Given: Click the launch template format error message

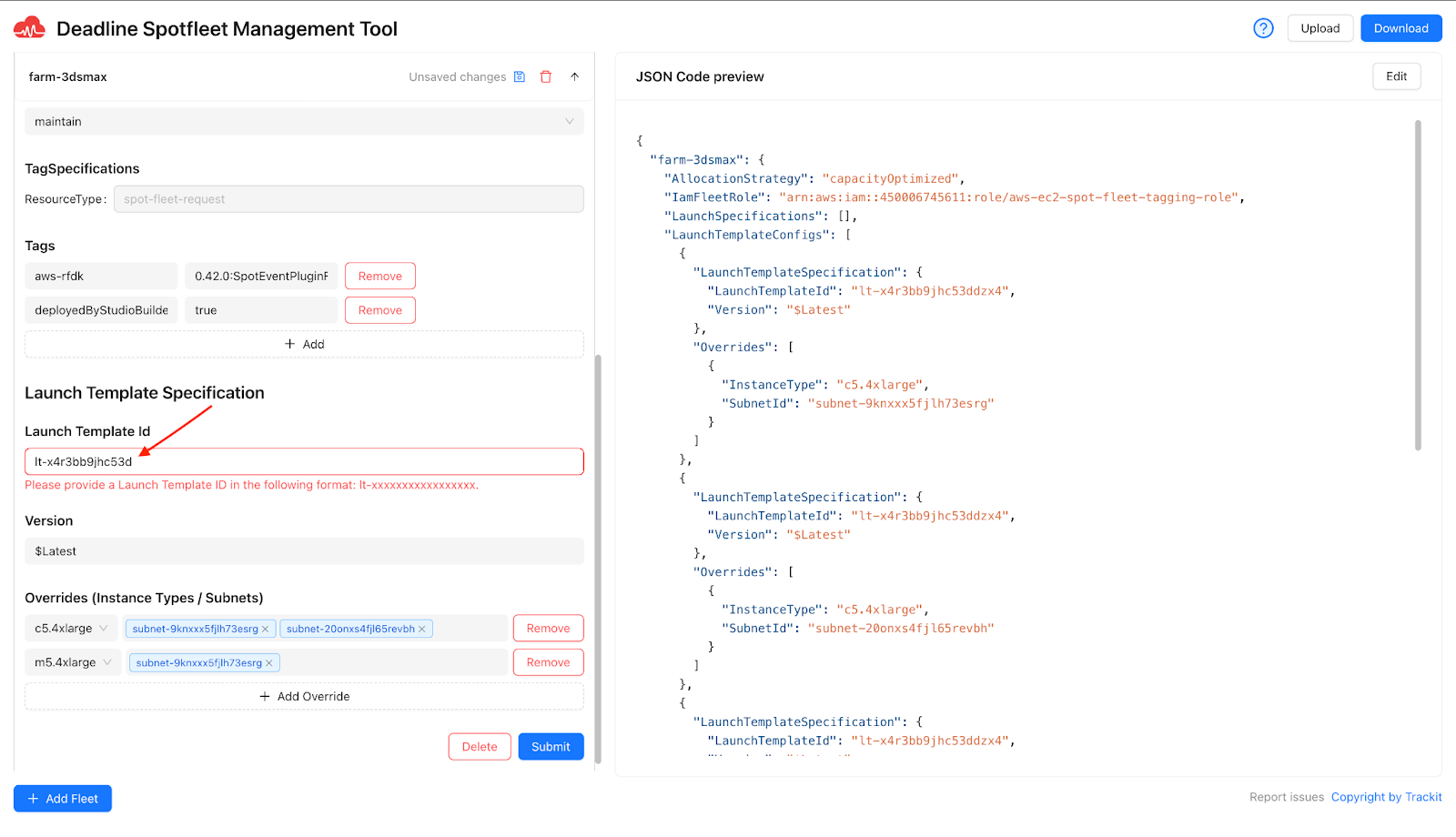Looking at the screenshot, I should pos(252,485).
